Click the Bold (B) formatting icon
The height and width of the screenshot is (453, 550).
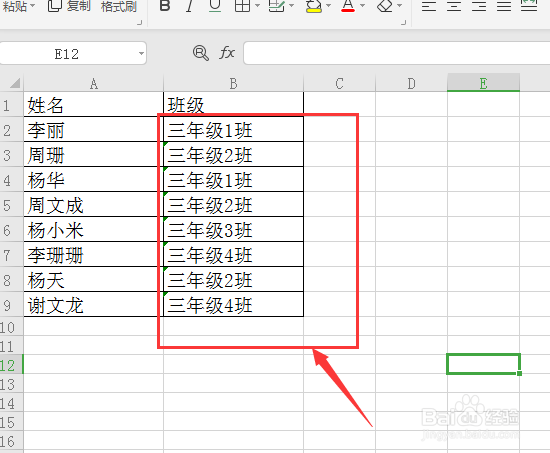165,6
